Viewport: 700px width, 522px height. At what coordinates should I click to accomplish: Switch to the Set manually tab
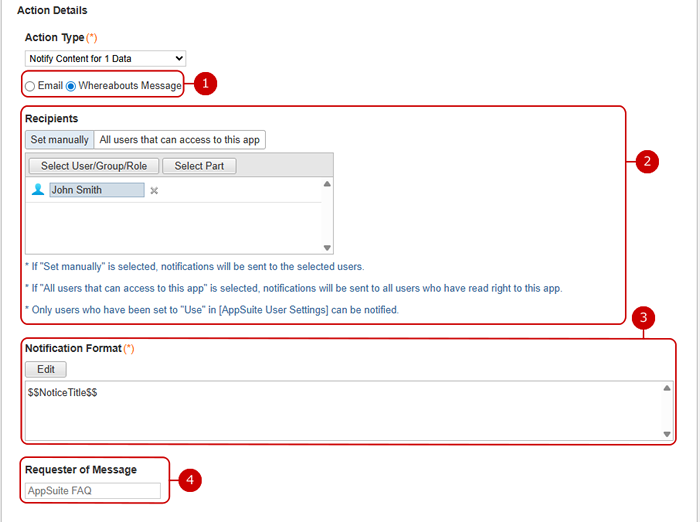[x=59, y=140]
